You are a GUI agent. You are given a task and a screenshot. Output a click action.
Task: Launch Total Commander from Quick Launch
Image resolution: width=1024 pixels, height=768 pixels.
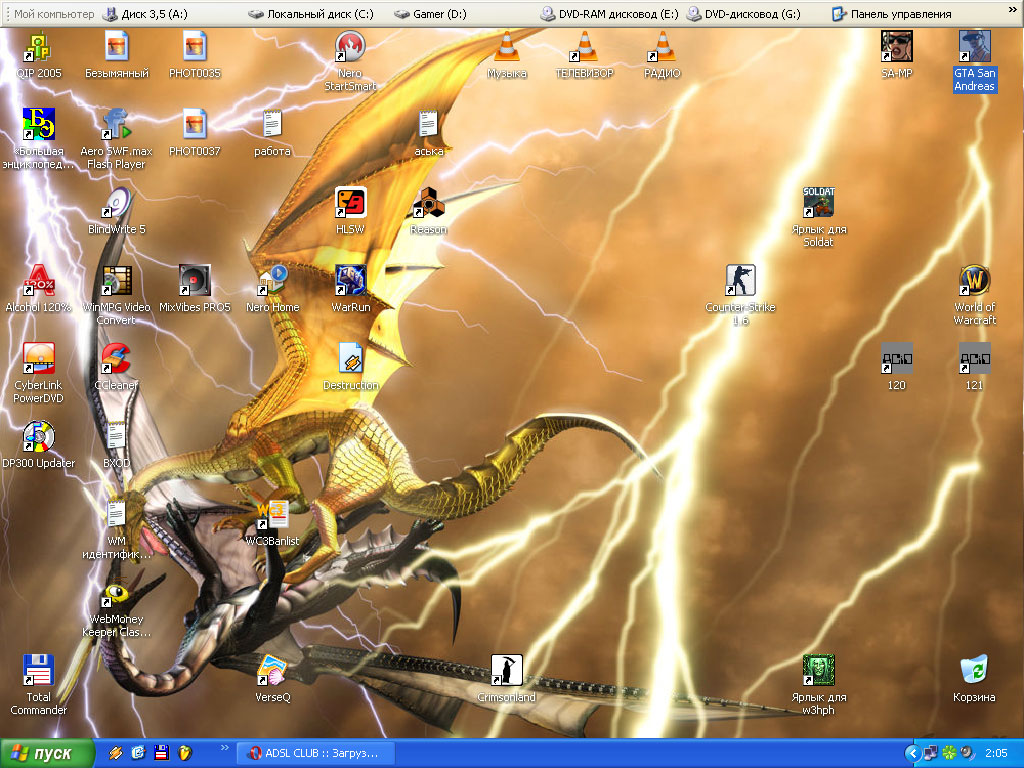click(x=161, y=753)
